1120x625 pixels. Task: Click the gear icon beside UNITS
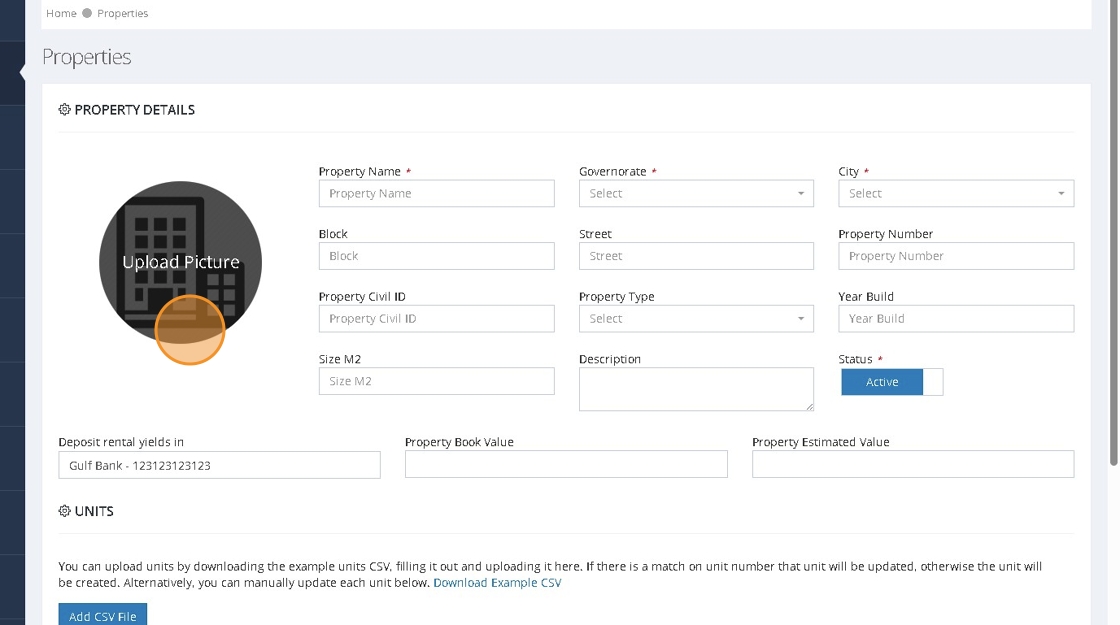[x=65, y=511]
